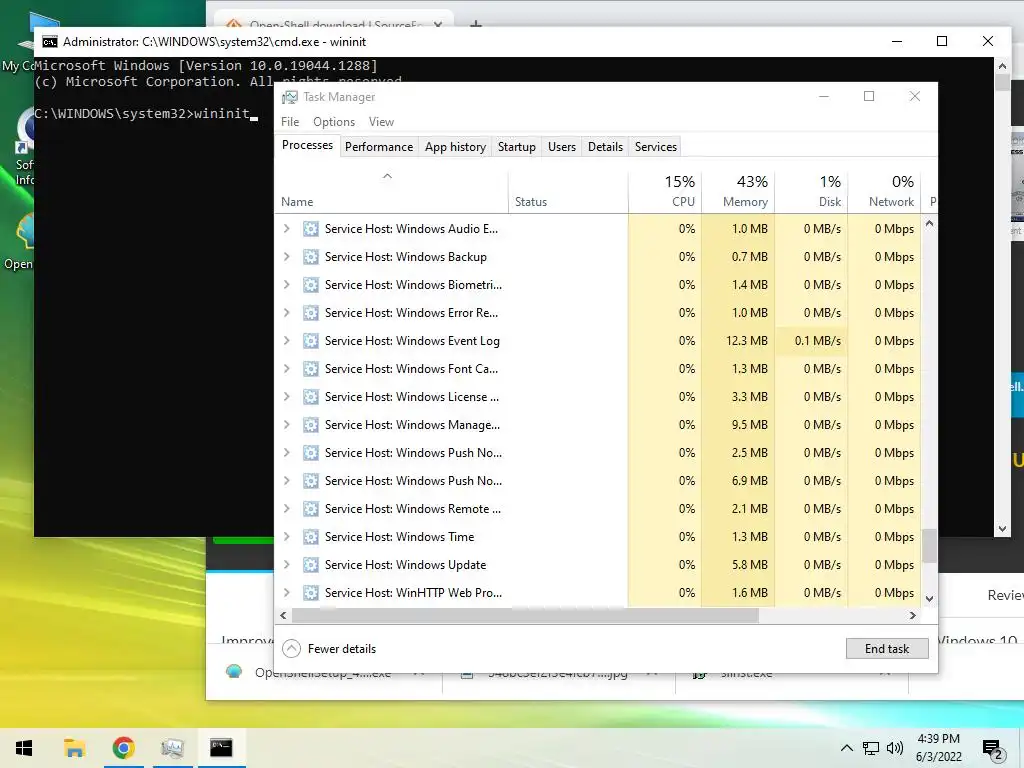Click gear icon of WinHTTP Web Proxy service

pos(311,592)
